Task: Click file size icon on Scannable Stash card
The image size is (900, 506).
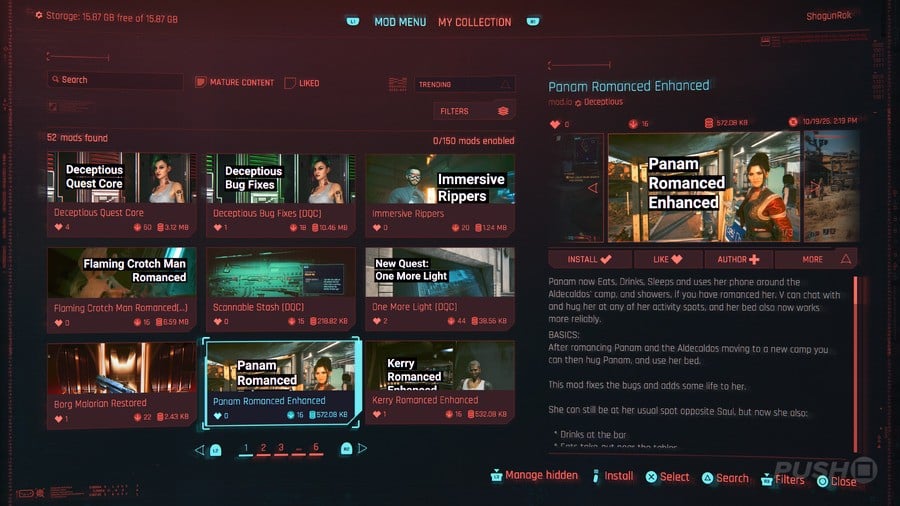Action: pos(313,321)
